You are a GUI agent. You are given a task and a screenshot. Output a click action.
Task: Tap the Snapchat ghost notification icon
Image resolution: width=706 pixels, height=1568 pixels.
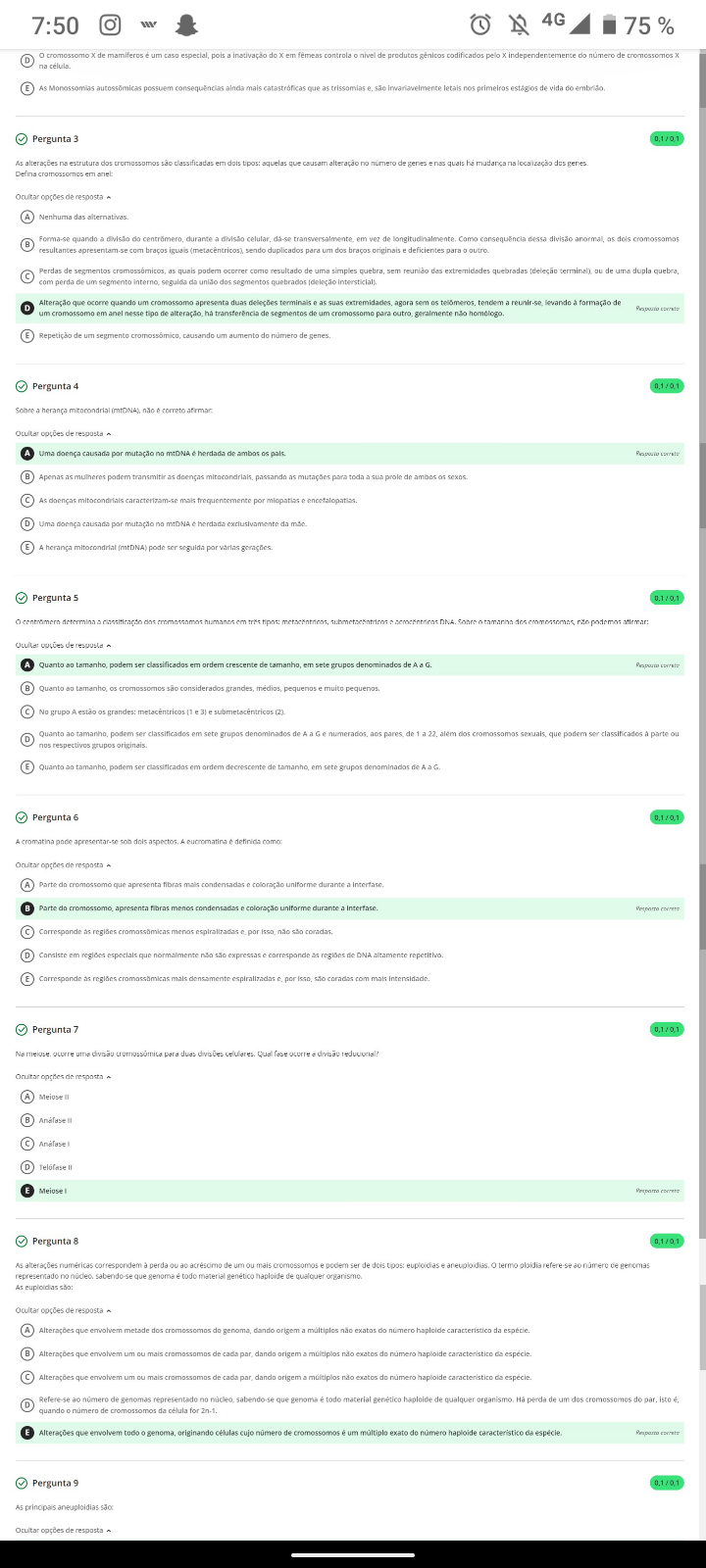(185, 24)
